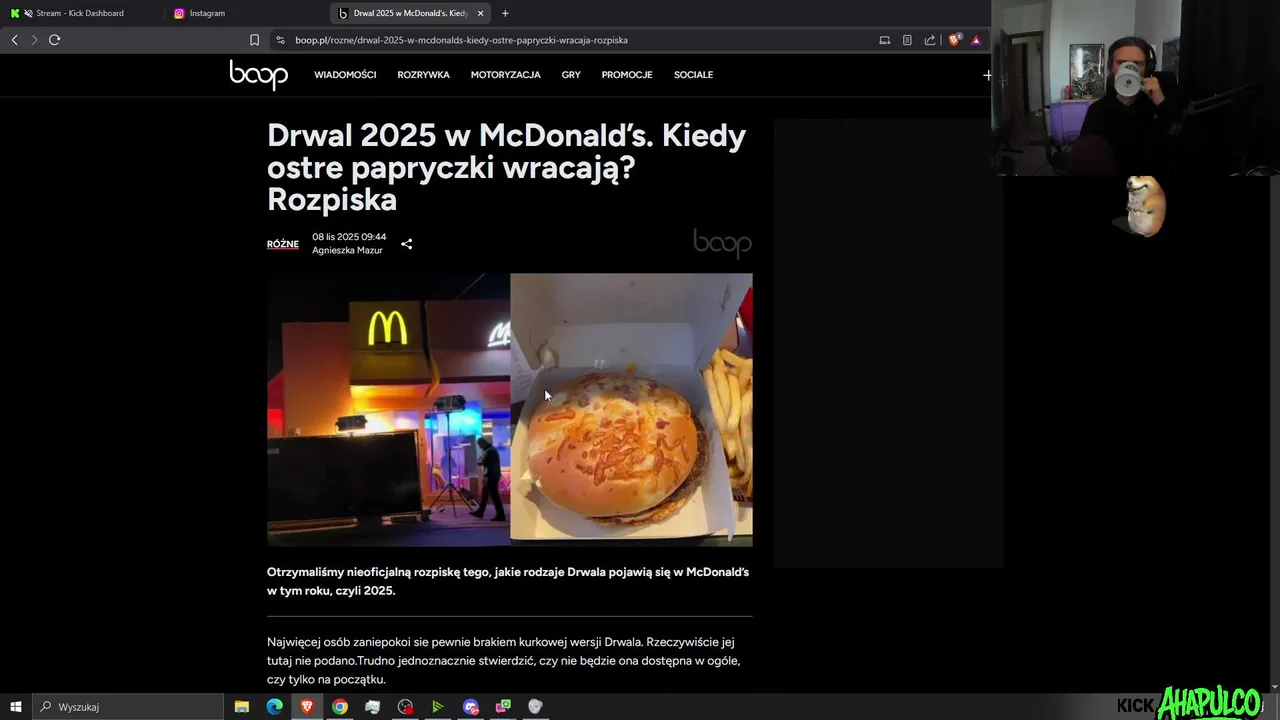Click the boop logo in site header
This screenshot has height=720, width=1280.
click(258, 75)
